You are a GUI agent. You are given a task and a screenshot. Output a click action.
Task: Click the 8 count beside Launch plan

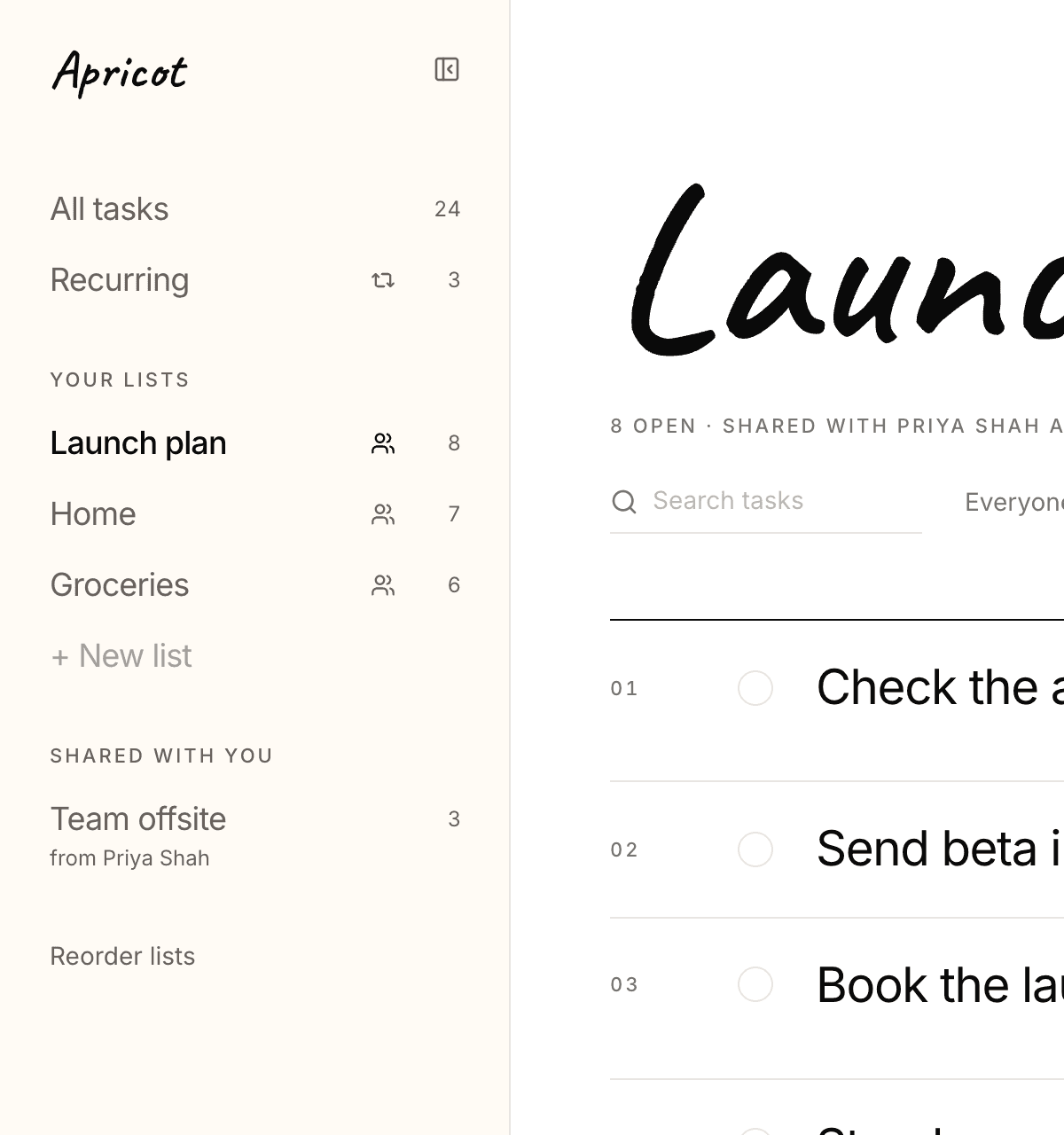(x=454, y=443)
